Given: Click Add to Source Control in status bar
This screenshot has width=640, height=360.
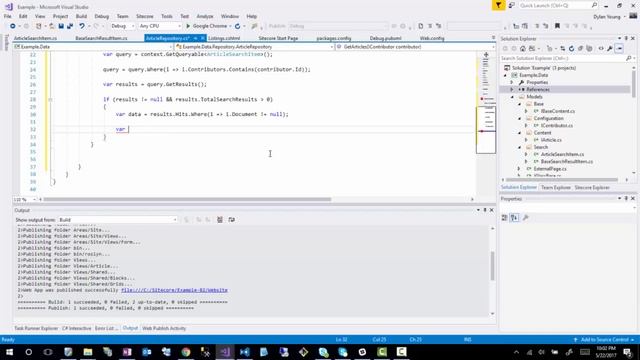Looking at the screenshot, I should pyautogui.click(x=604, y=340).
